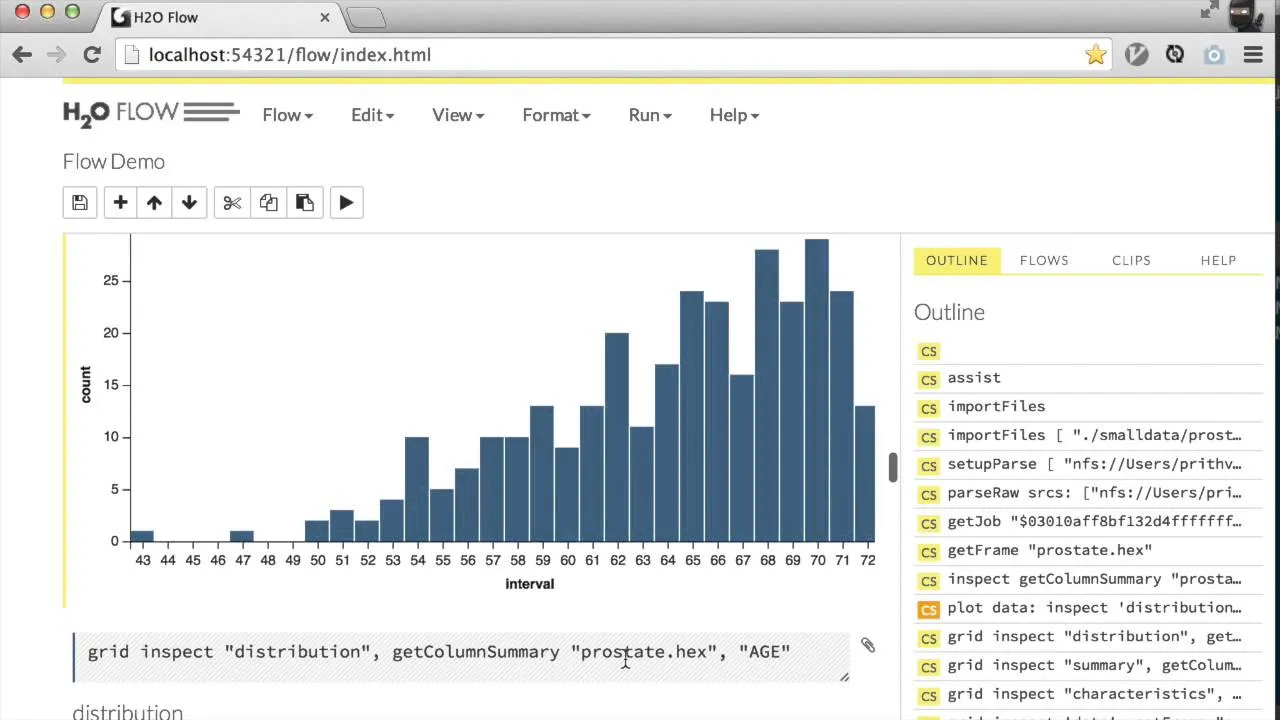1280x720 pixels.
Task: Select getFrame "prostate.hex" in outline
Action: pos(1049,550)
